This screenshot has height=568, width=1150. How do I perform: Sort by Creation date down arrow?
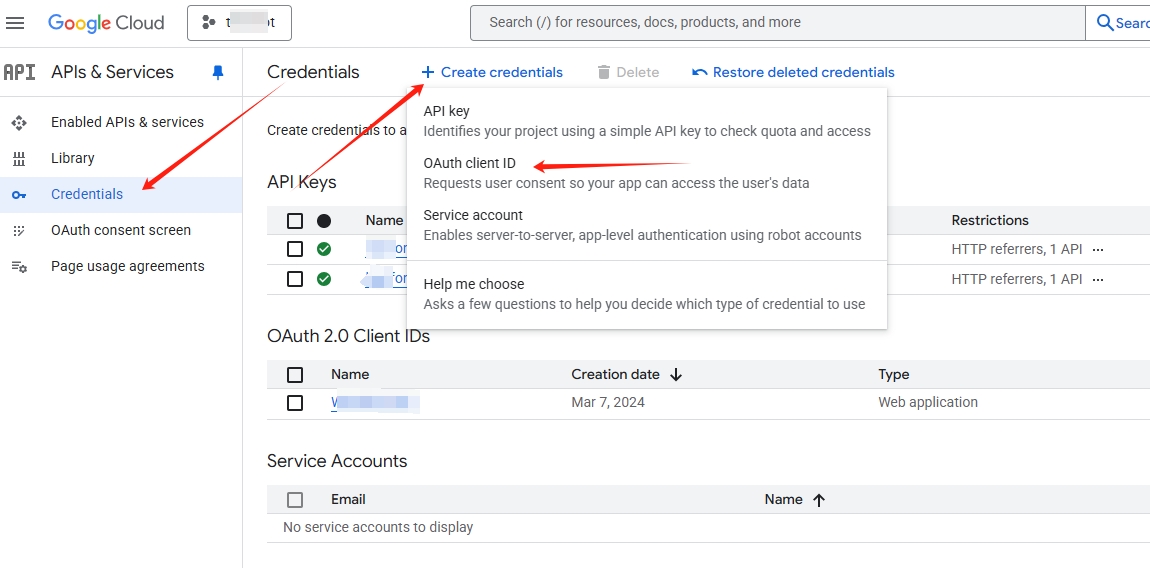pyautogui.click(x=676, y=375)
